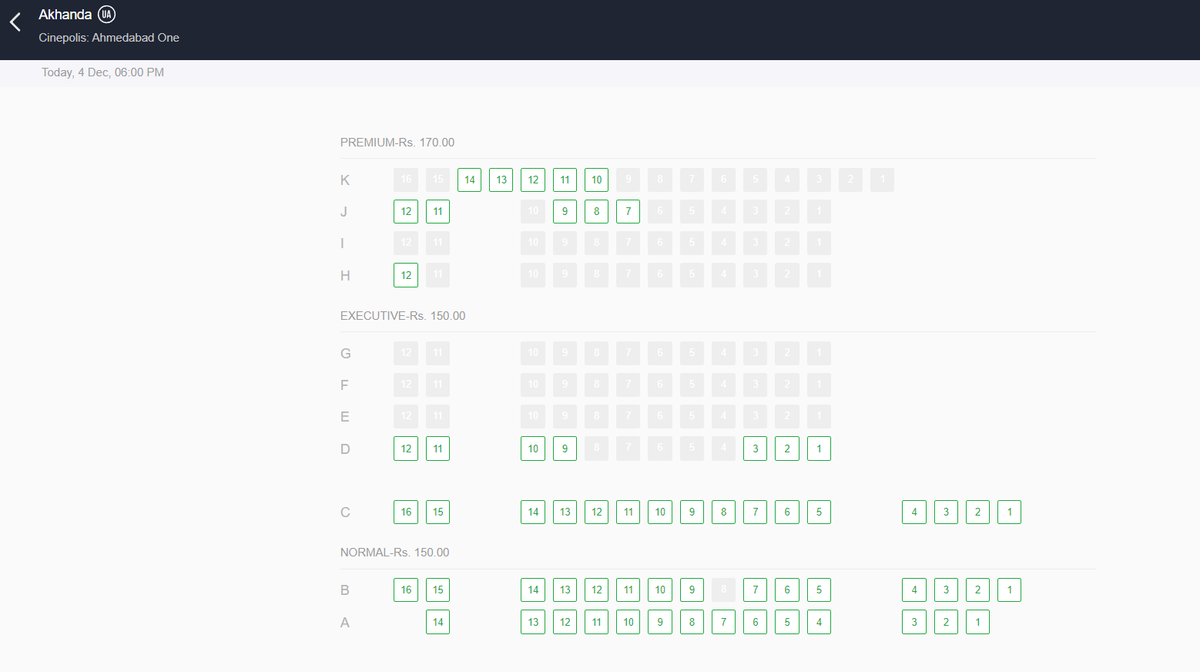The image size is (1200, 672).
Task: Select seat 14 in row K
Action: point(469,180)
